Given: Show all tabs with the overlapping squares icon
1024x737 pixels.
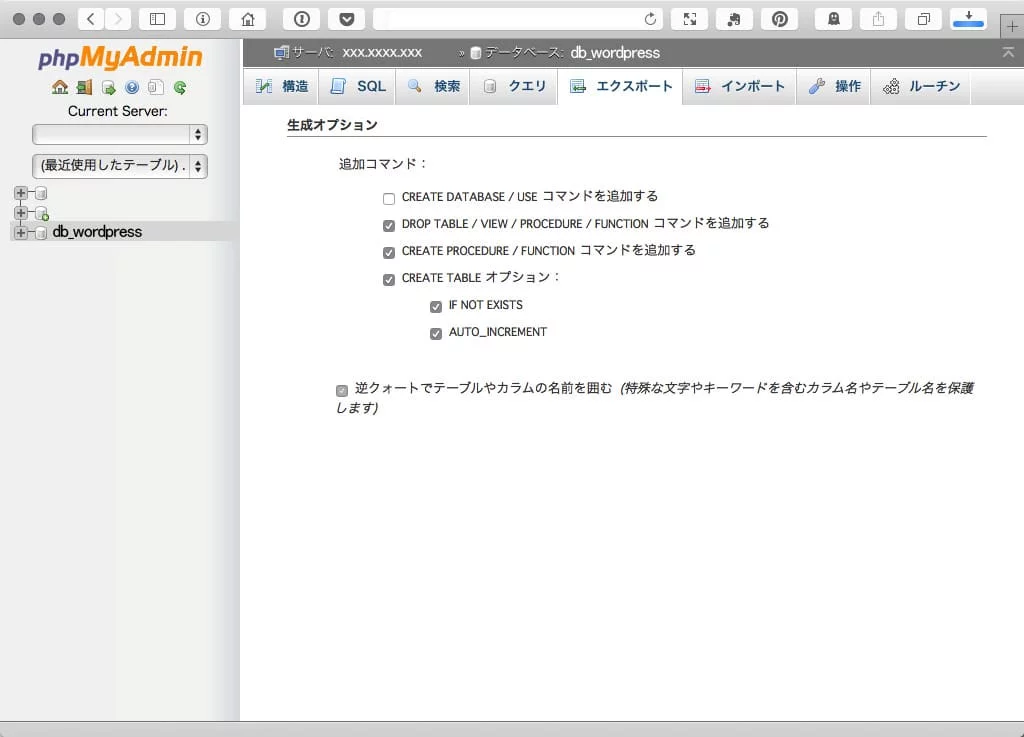Looking at the screenshot, I should coord(923,19).
